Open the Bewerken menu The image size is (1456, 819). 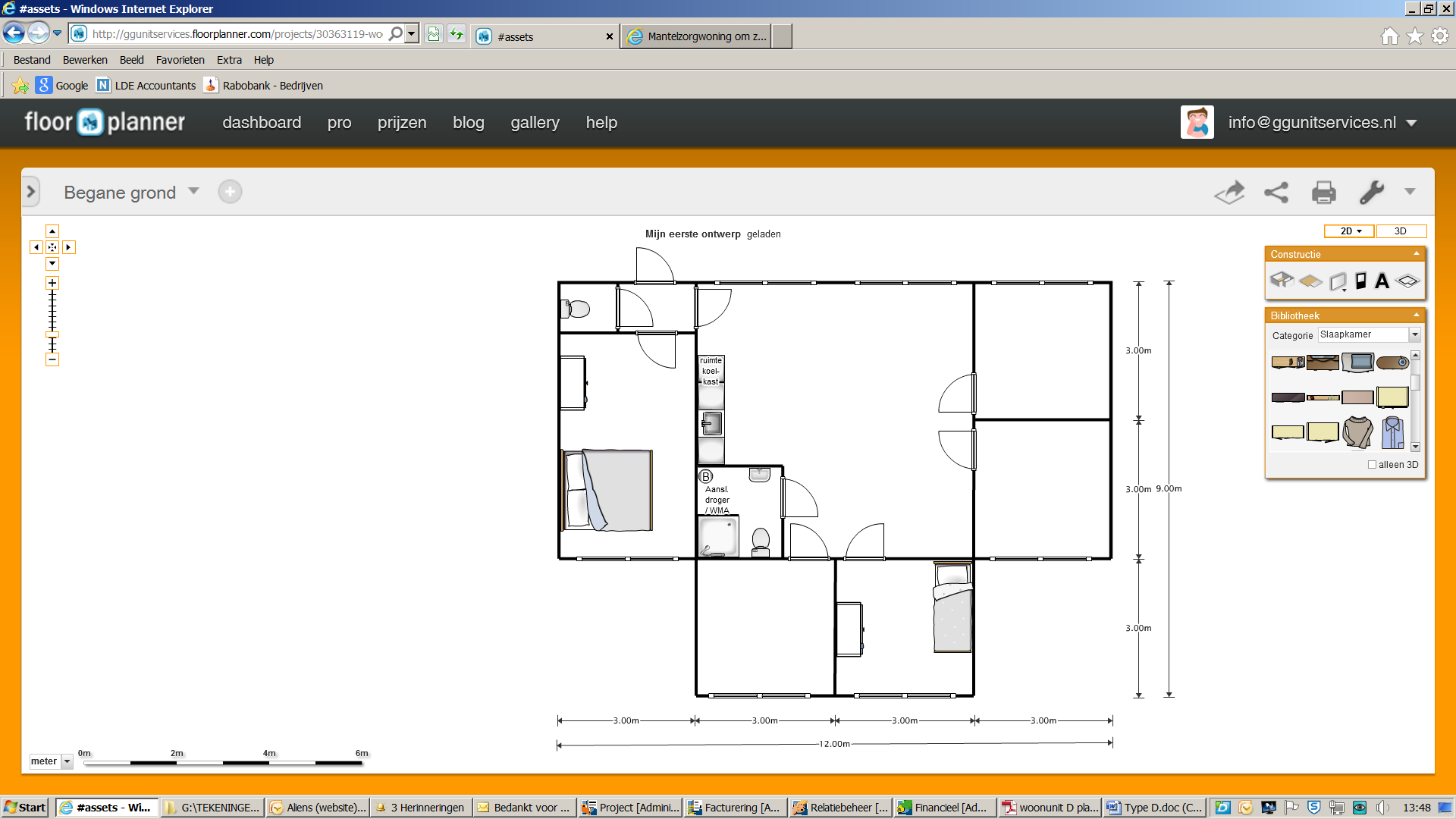[85, 60]
